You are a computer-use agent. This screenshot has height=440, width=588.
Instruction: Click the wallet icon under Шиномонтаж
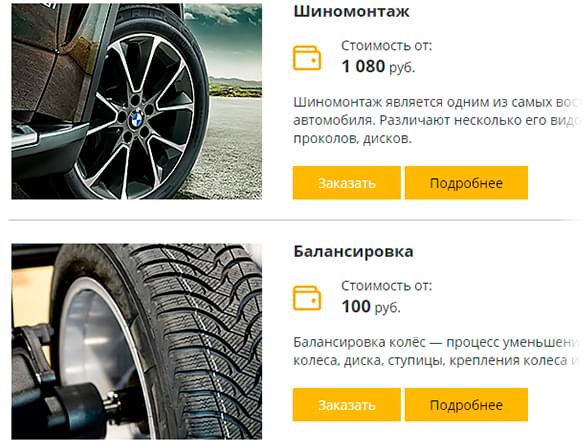click(x=307, y=58)
